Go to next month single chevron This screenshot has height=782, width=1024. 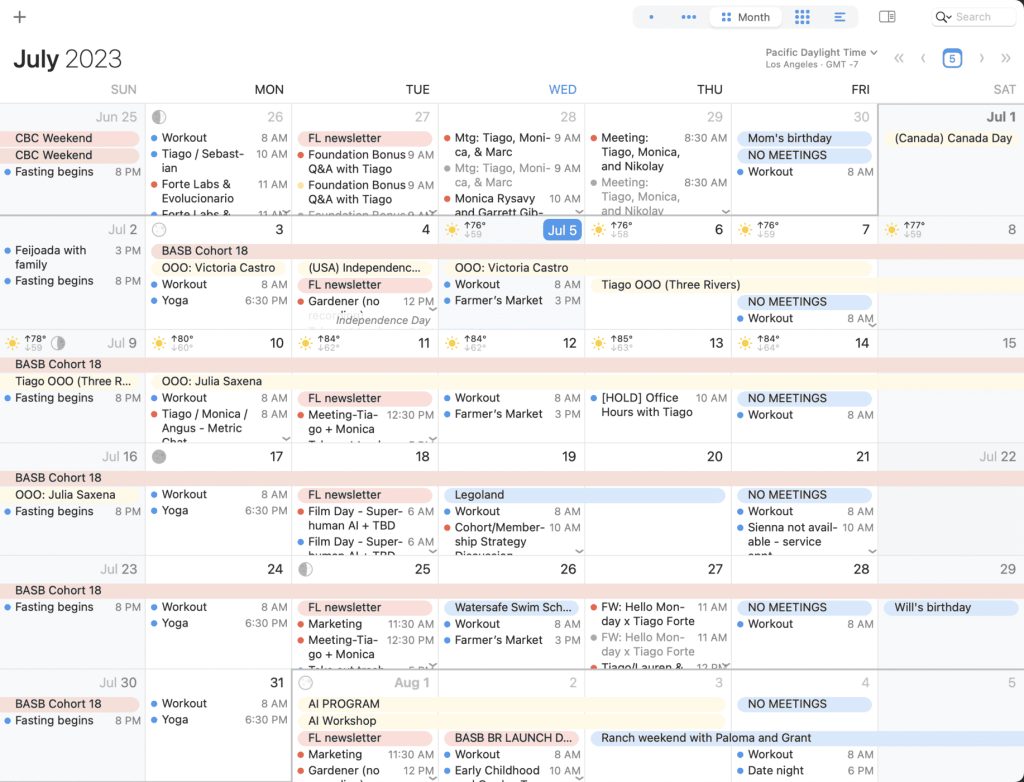click(981, 58)
